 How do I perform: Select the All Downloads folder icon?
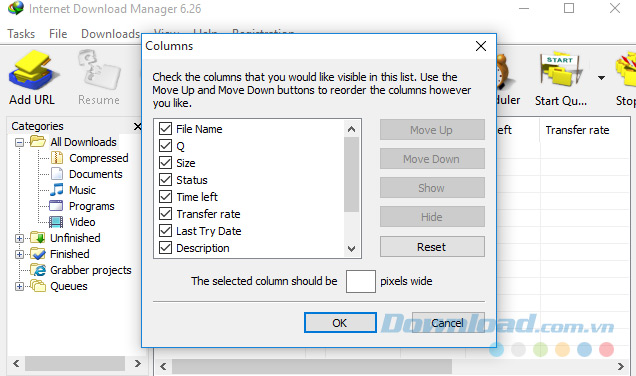[38, 142]
